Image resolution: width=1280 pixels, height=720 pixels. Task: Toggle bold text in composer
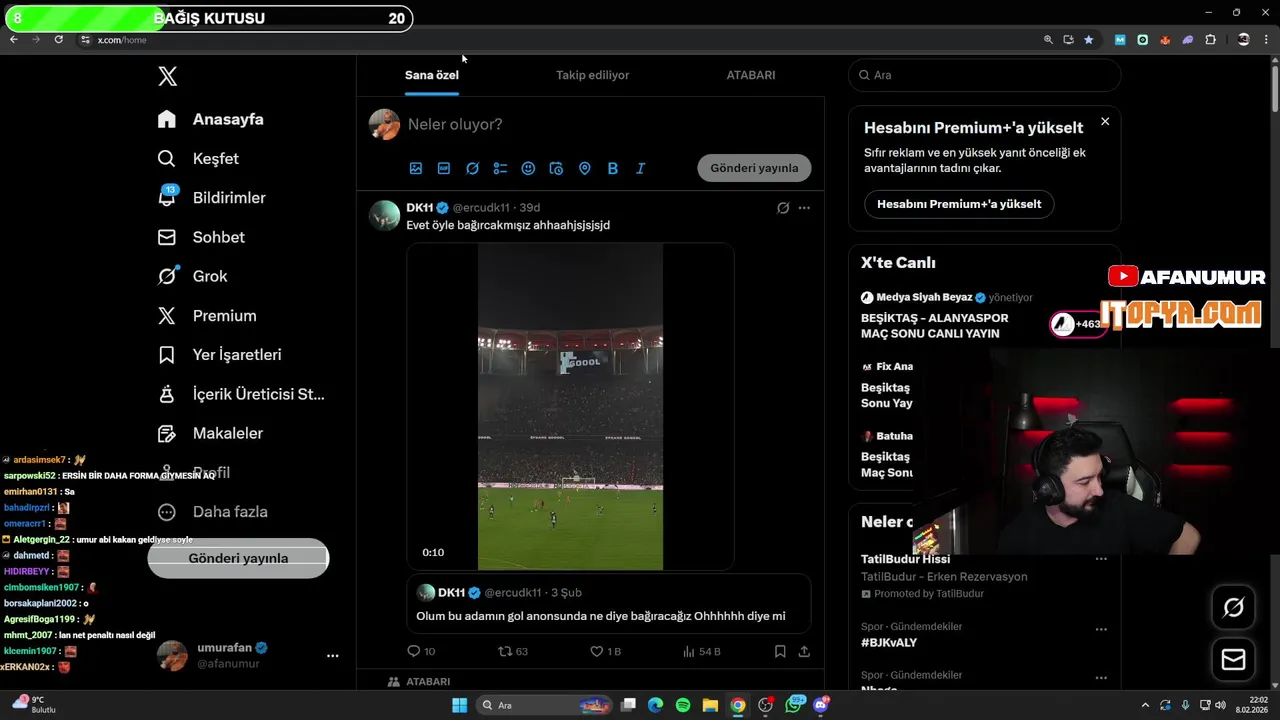pyautogui.click(x=613, y=168)
